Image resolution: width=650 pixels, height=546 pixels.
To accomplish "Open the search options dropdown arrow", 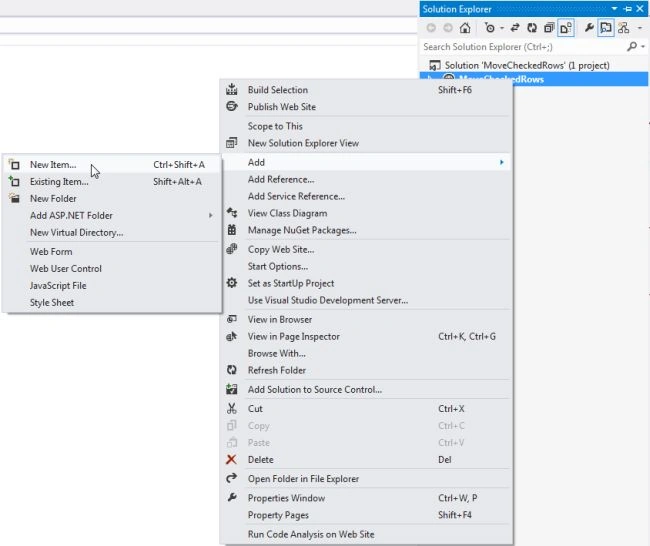I will click(x=643, y=46).
